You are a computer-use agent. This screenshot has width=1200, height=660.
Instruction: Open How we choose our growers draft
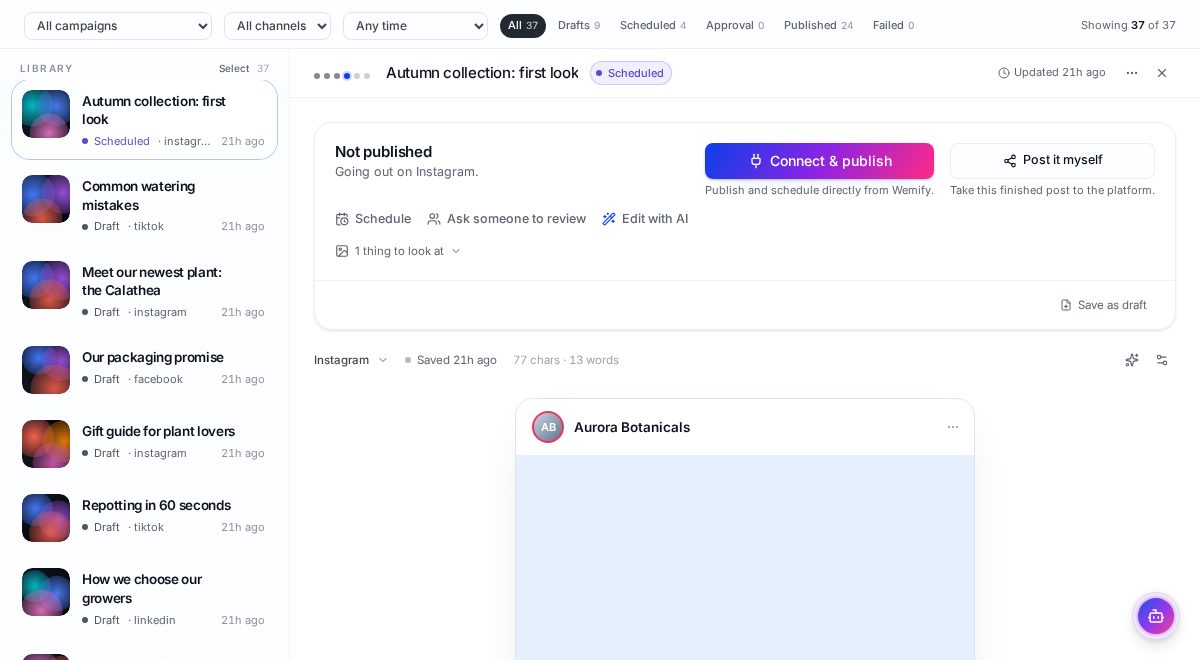144,598
